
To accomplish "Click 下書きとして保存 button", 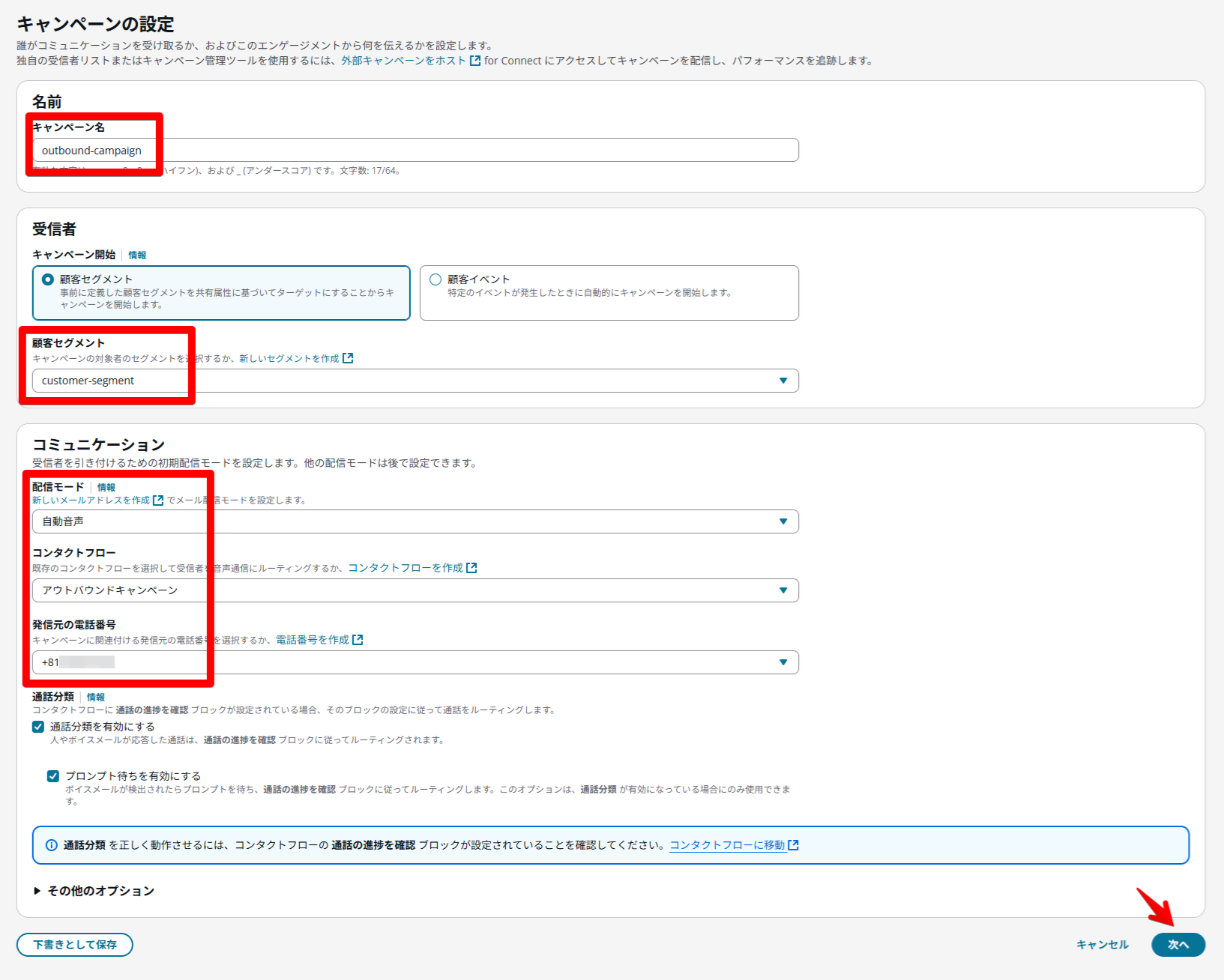I will pyautogui.click(x=75, y=945).
